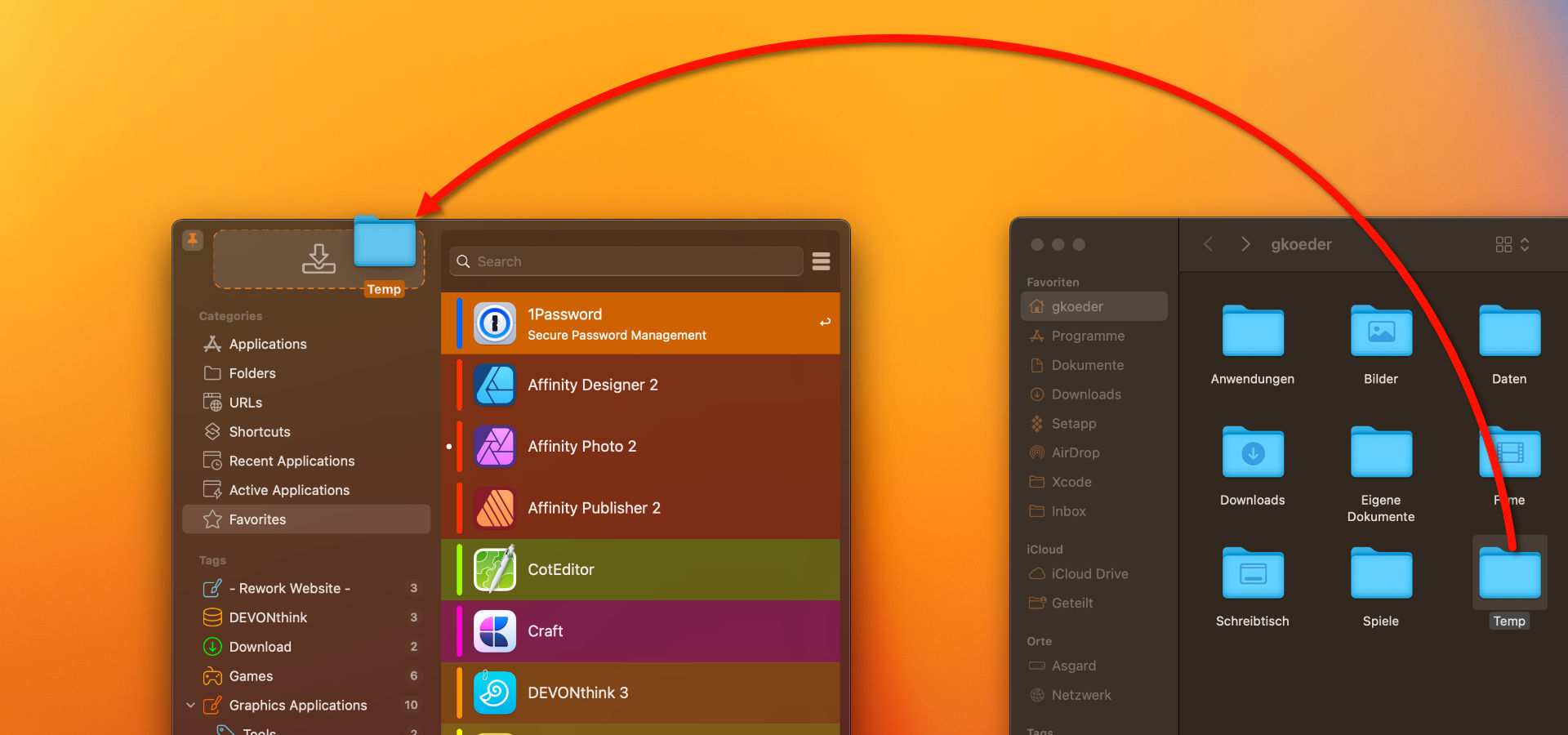Select the DEVONthink tag
Screen dimensions: 1568x735
pos(306,617)
